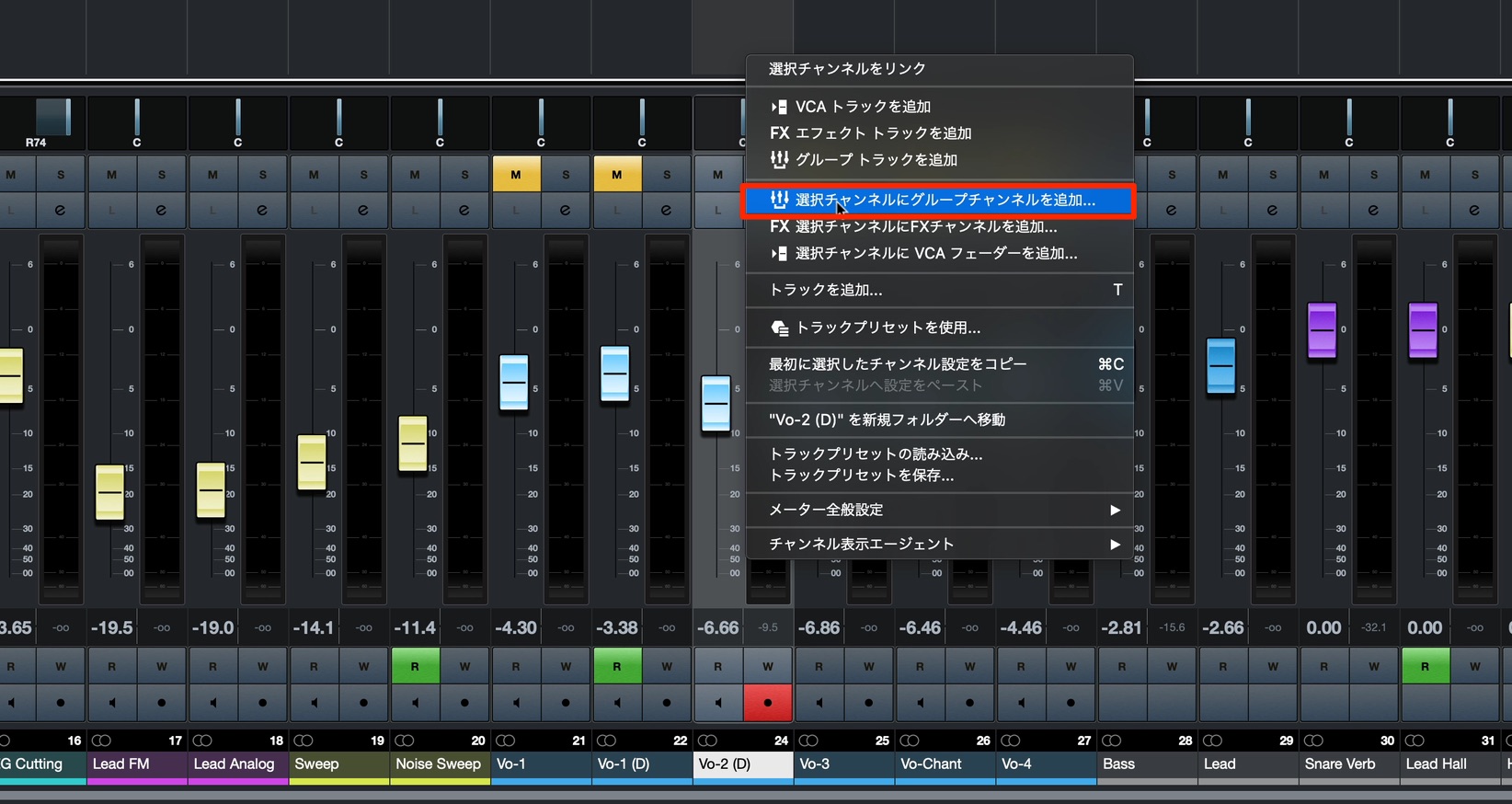Image resolution: width=1512 pixels, height=804 pixels.
Task: Mute the Lead FM channel
Action: [111, 175]
